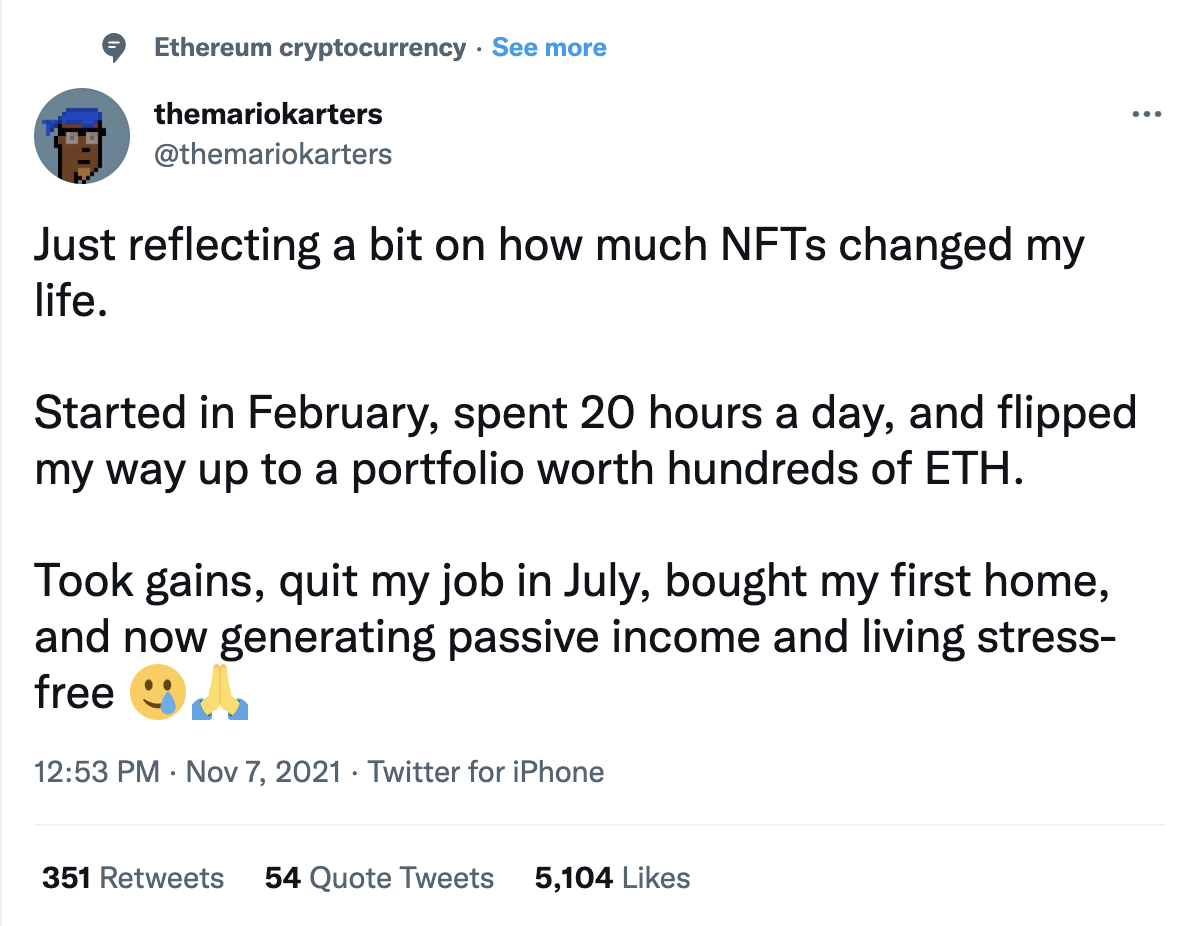Click the topic speech bubble icon
Screen dimensions: 1196x926
(x=116, y=47)
